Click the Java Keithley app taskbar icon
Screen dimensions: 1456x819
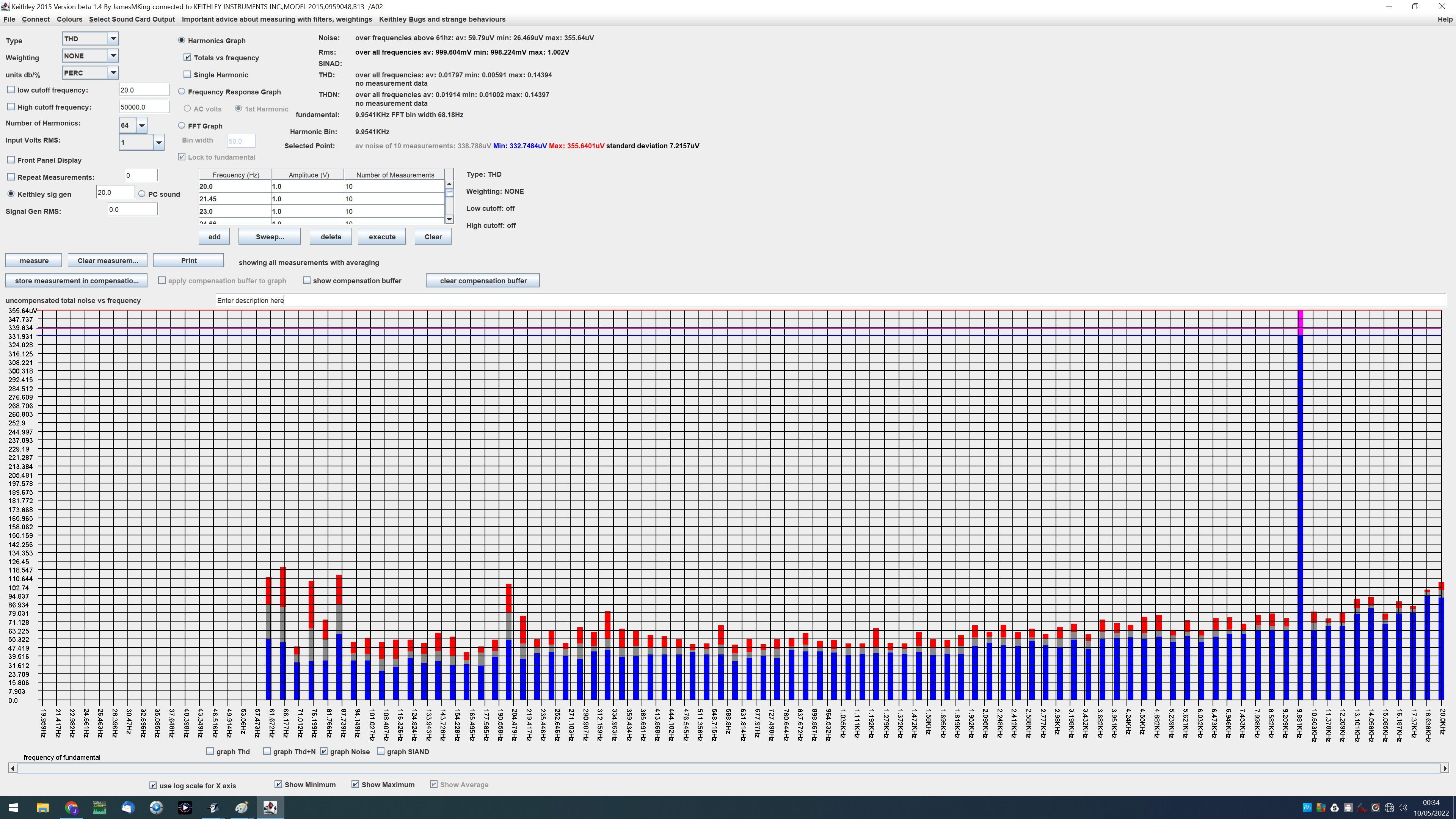270,807
